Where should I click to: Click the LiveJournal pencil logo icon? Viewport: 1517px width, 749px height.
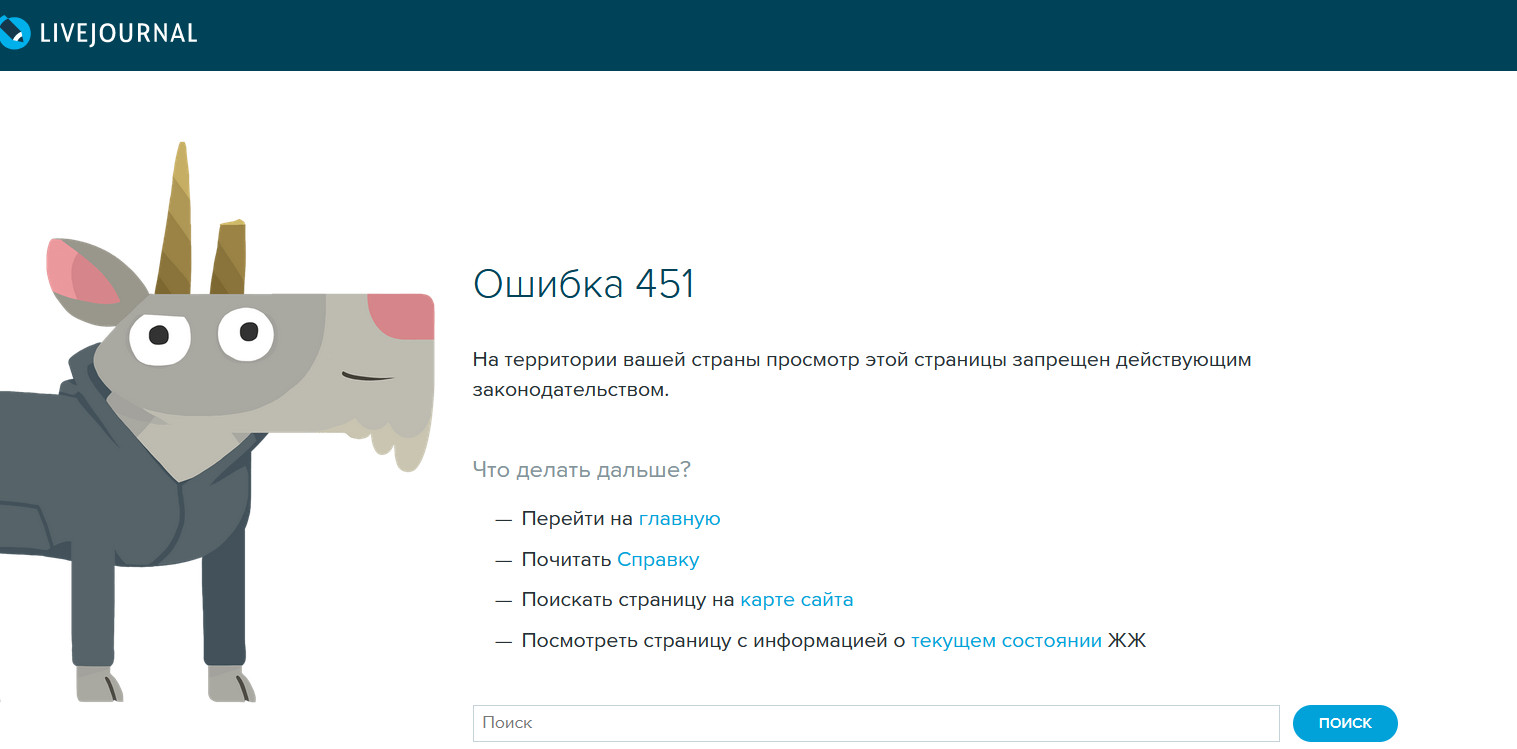point(14,33)
